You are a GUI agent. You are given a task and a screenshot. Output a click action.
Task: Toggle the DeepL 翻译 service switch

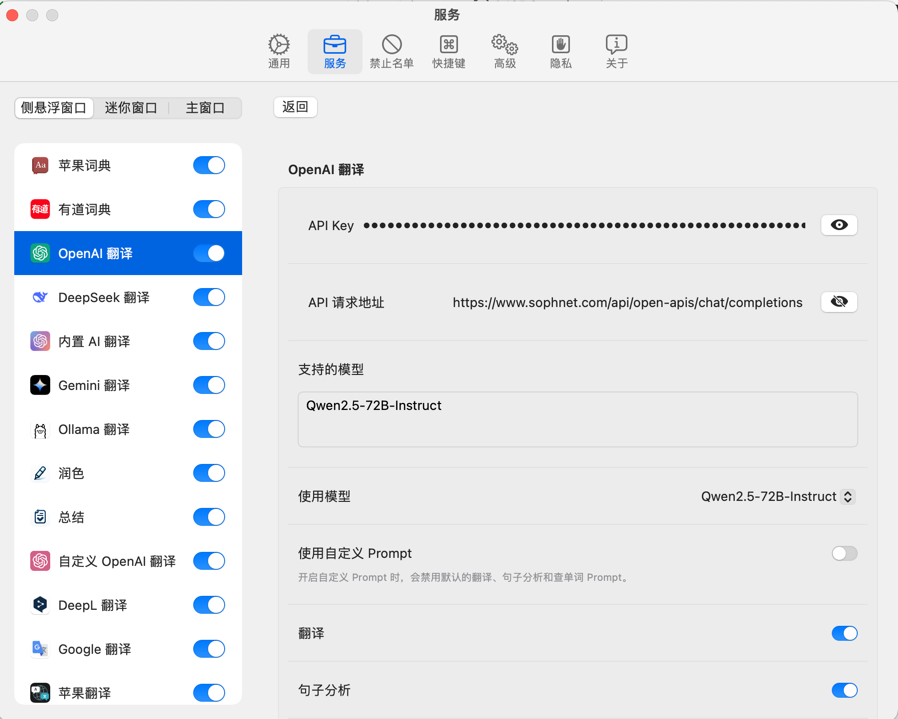point(209,605)
